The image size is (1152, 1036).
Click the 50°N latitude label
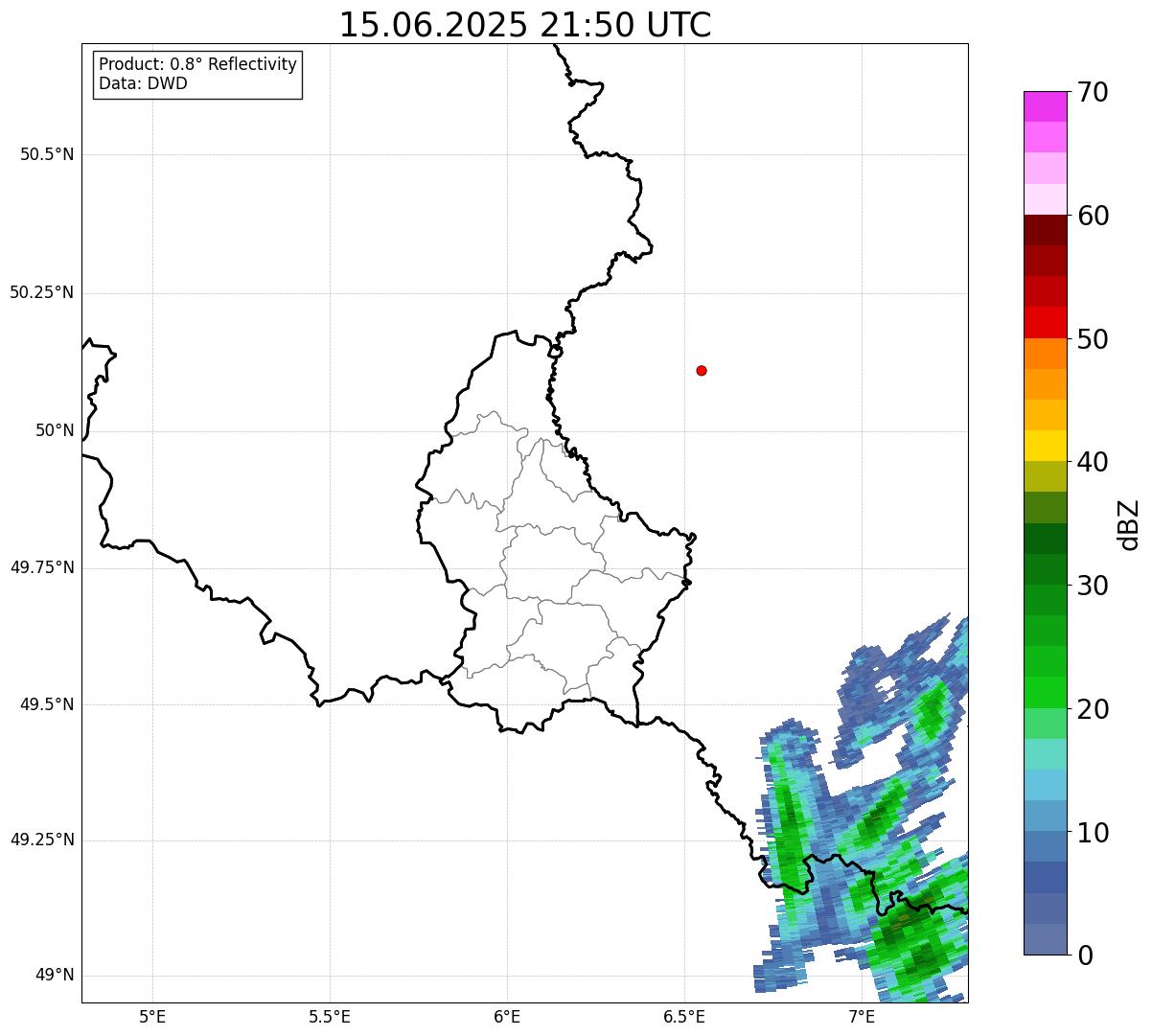click(55, 430)
